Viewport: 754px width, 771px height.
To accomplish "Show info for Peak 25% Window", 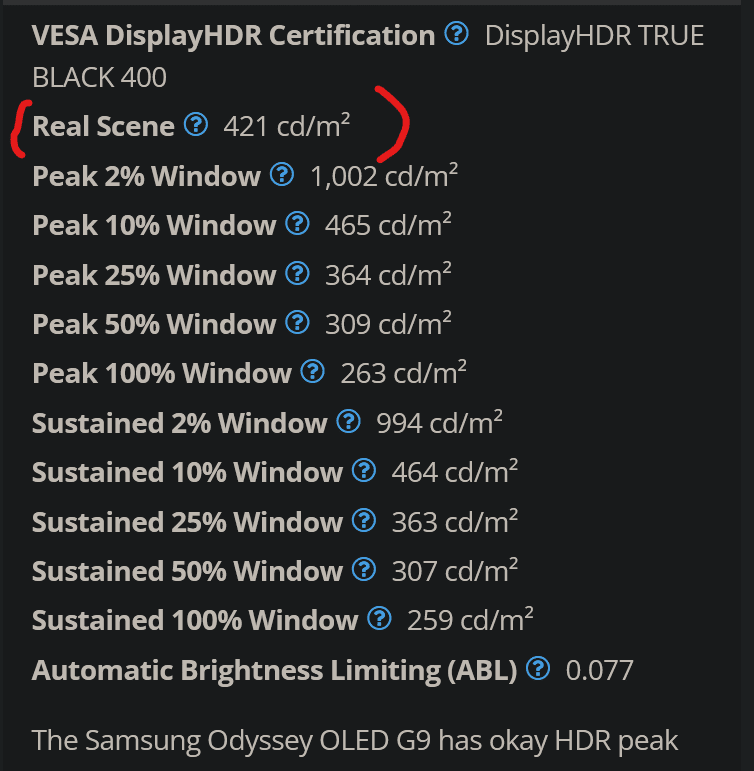I will [x=298, y=273].
